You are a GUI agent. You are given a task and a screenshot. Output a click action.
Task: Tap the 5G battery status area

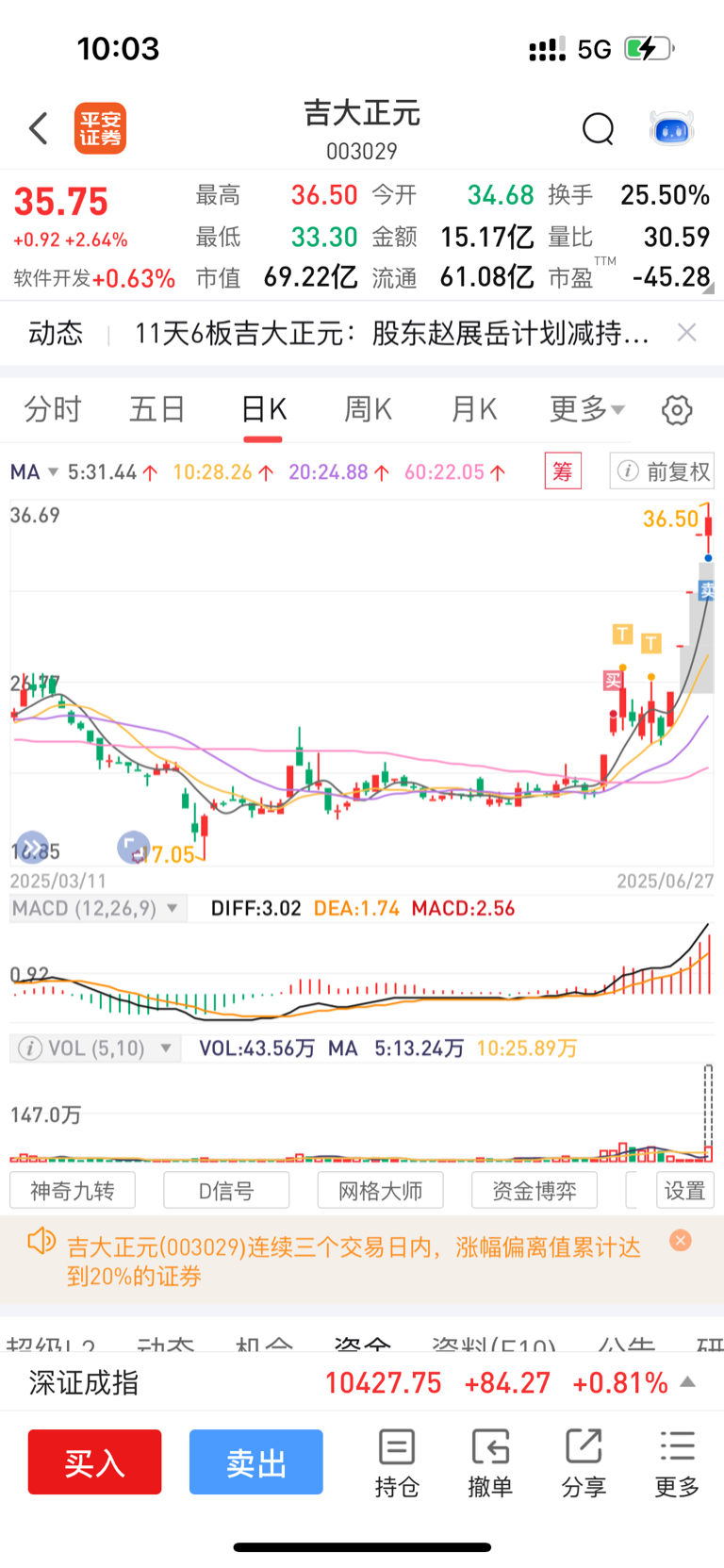(601, 49)
